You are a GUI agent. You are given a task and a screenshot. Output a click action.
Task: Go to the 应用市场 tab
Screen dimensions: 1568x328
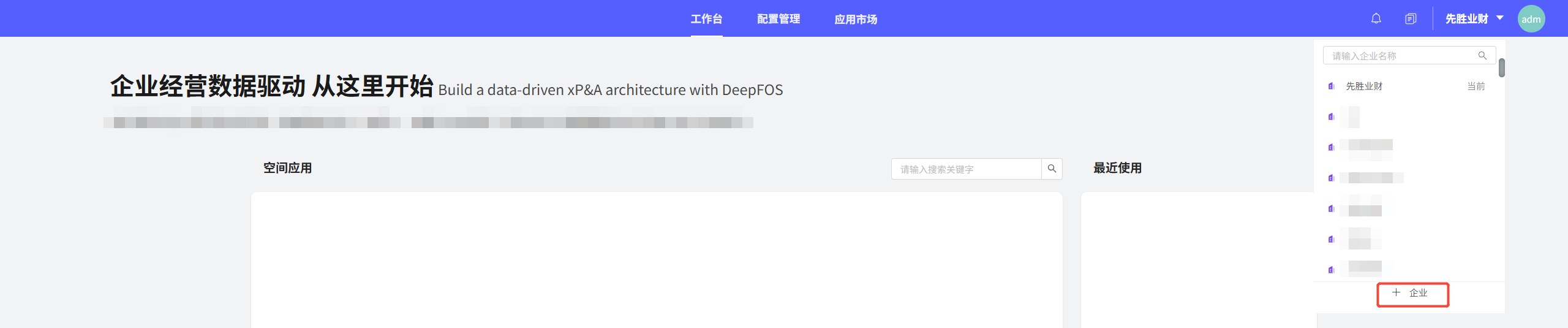[856, 19]
